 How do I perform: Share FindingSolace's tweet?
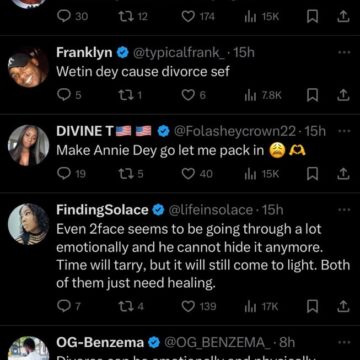point(343,306)
